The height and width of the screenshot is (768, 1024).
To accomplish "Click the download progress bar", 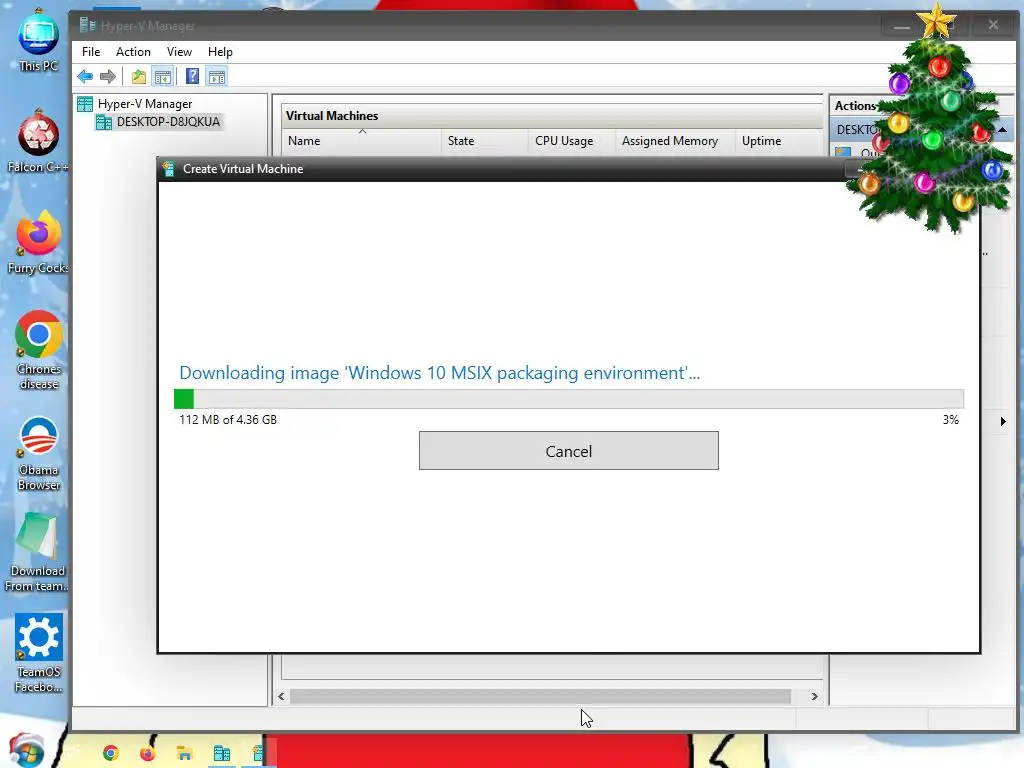I will [x=569, y=398].
